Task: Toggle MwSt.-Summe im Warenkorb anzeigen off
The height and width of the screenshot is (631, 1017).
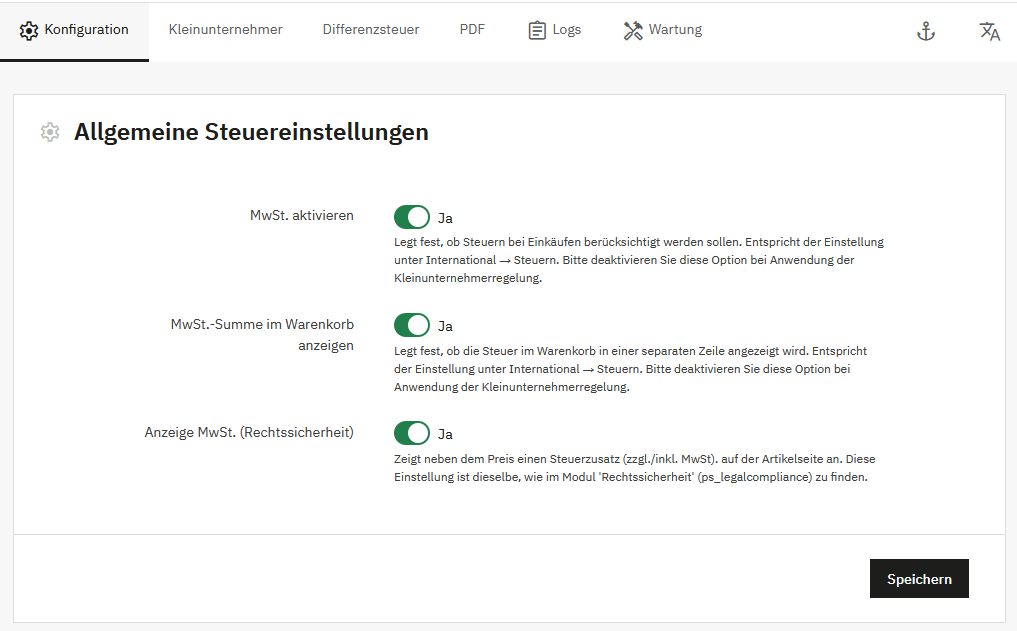Action: (x=411, y=325)
